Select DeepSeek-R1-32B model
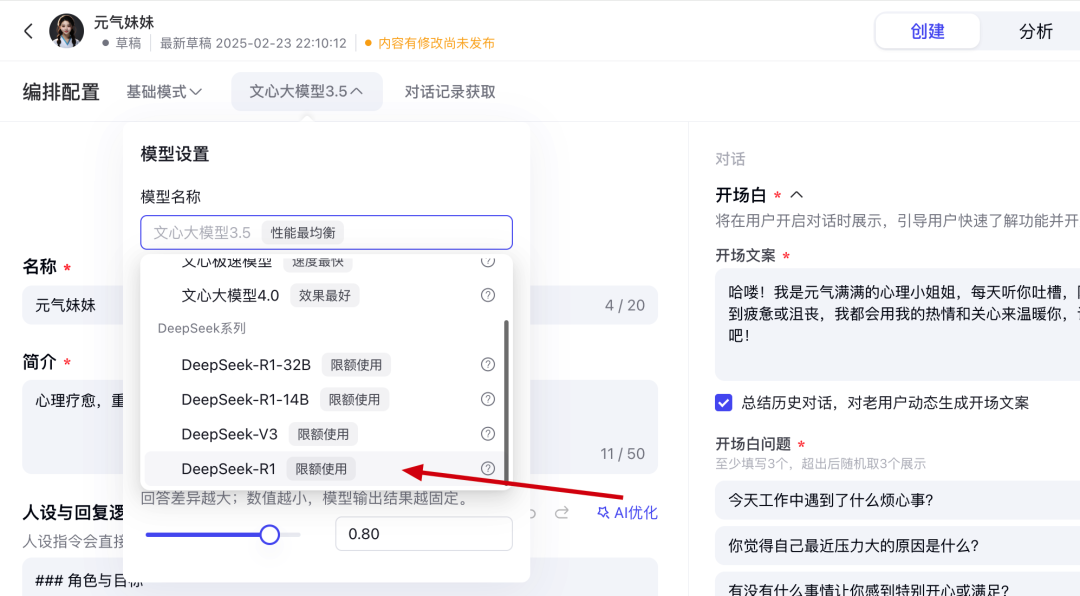The width and height of the screenshot is (1080, 596). [x=326, y=364]
